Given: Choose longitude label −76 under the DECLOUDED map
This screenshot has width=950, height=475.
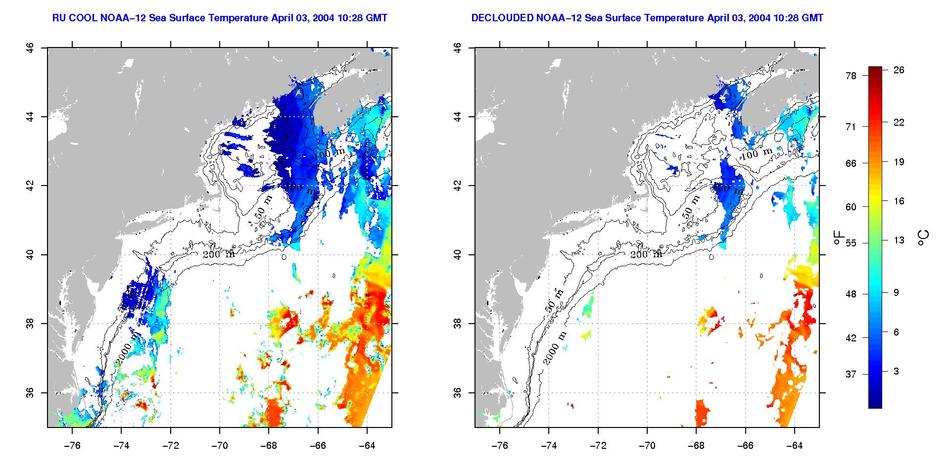Looking at the screenshot, I should pyautogui.click(x=500, y=446).
